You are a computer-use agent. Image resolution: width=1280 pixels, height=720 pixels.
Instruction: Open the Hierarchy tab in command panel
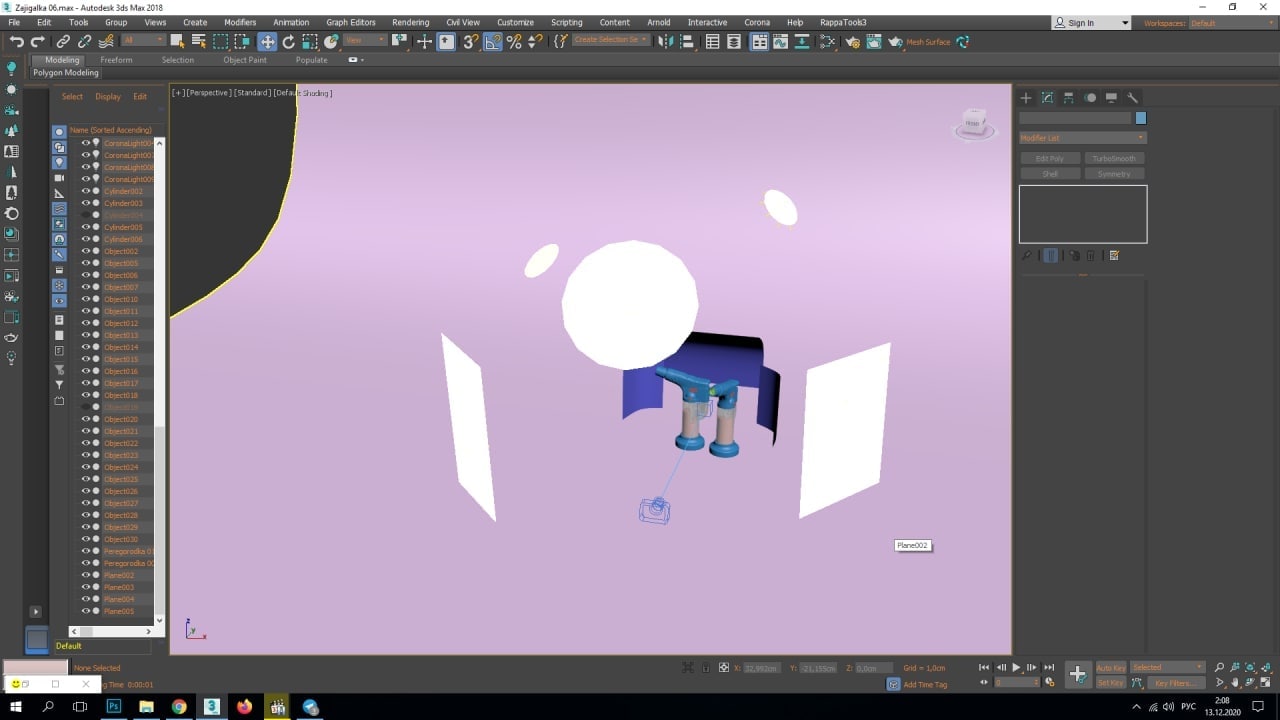1068,98
